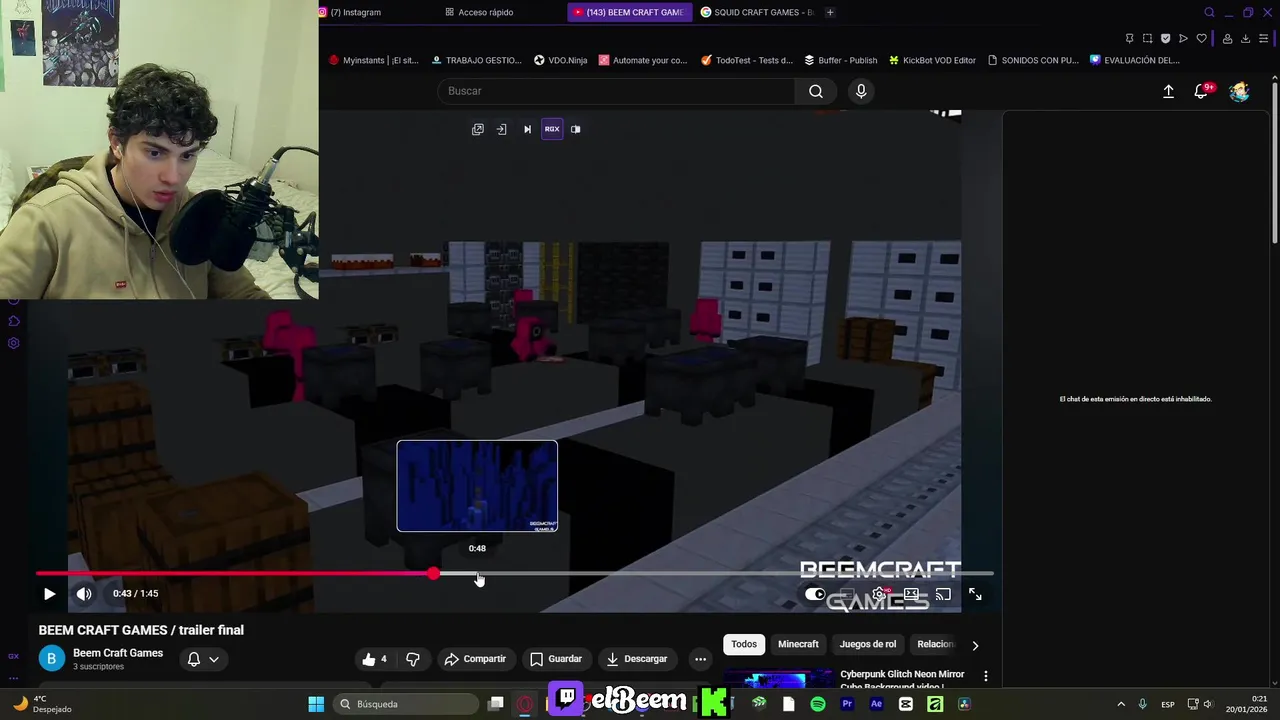Open the TRABAJO GESTIO... bookmark
Screen dimensions: 1280x720
[476, 60]
